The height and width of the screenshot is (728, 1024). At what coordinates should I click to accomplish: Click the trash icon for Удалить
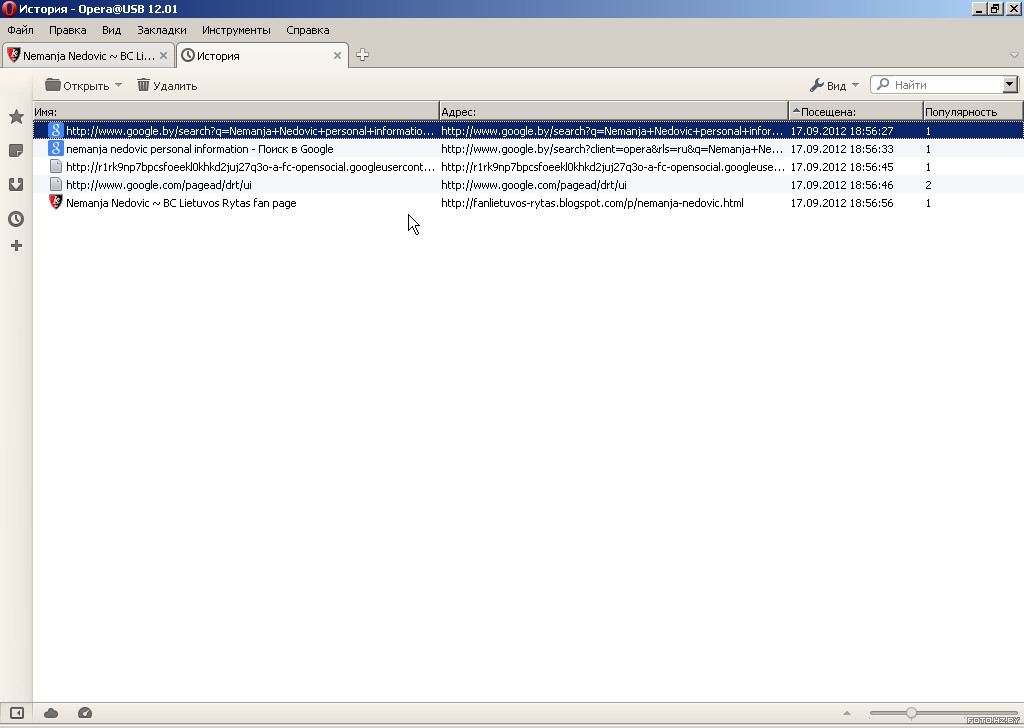[x=143, y=85]
